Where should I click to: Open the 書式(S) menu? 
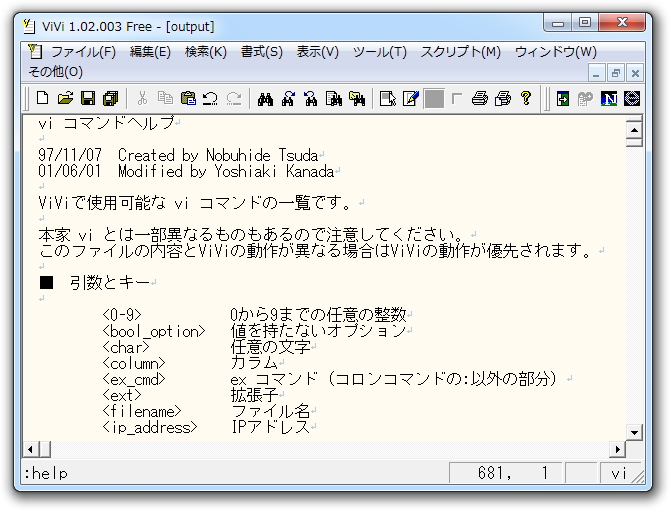coord(262,52)
